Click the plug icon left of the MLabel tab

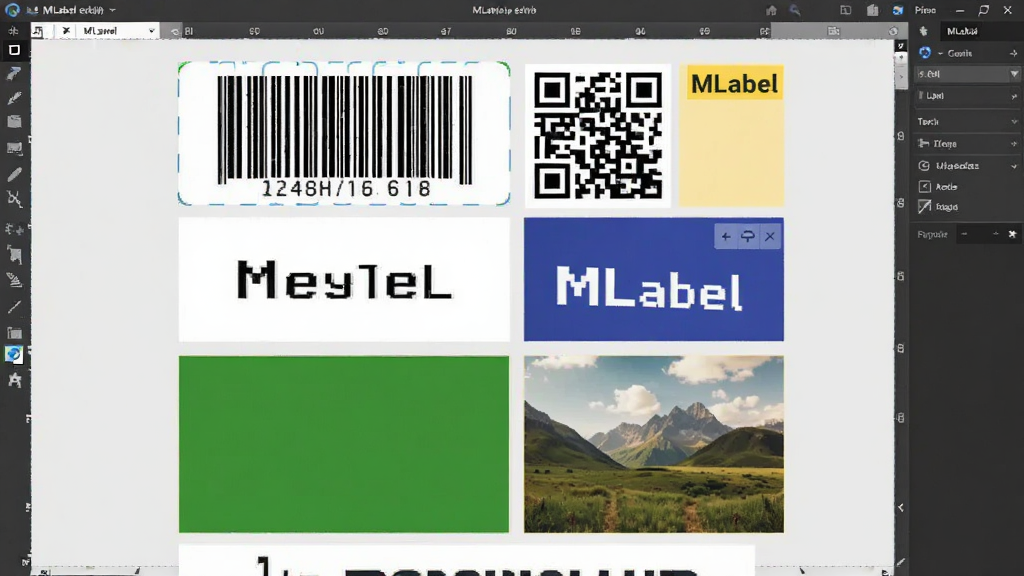(923, 31)
